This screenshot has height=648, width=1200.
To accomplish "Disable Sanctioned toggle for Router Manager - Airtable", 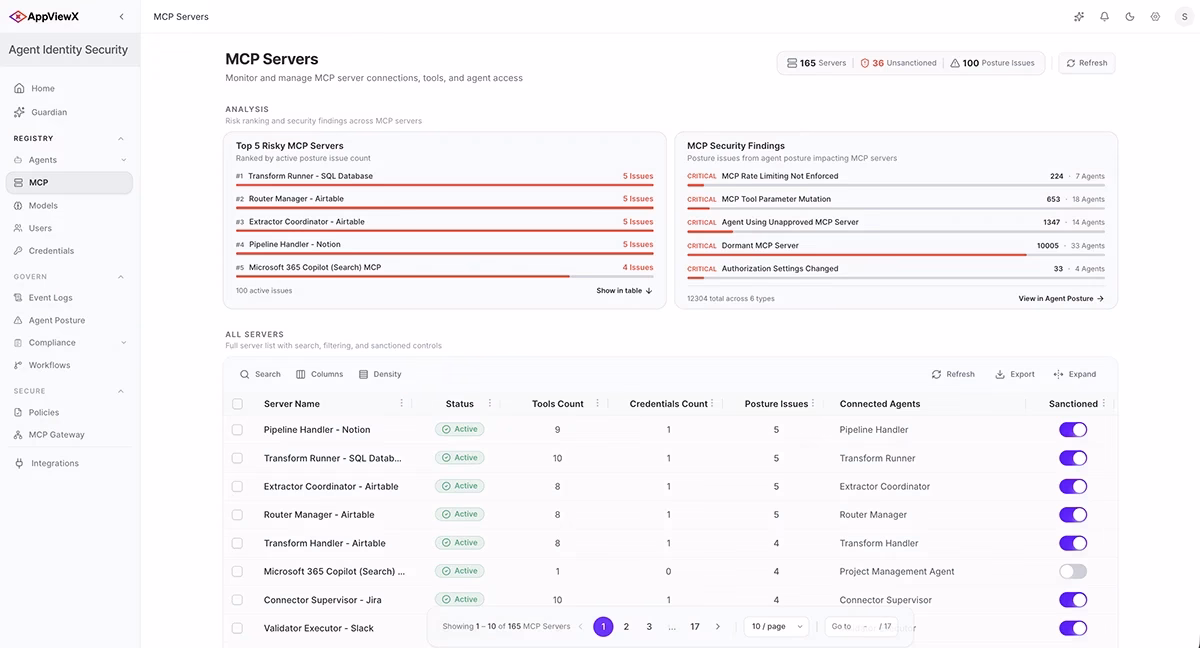I will 1073,515.
